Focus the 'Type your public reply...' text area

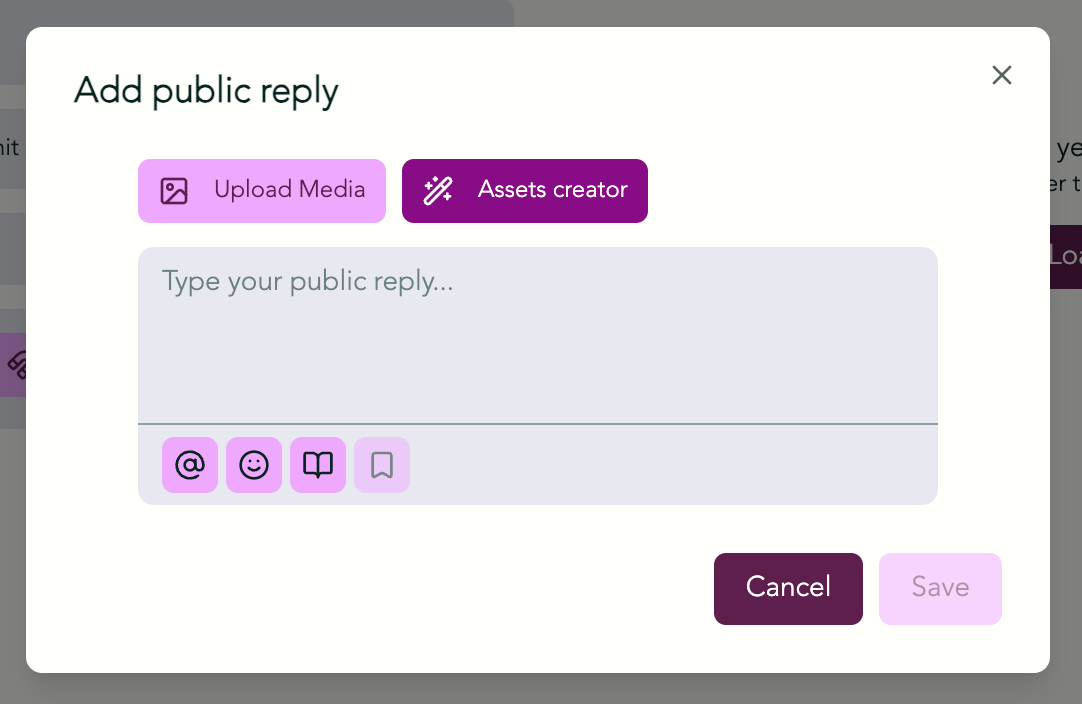538,335
